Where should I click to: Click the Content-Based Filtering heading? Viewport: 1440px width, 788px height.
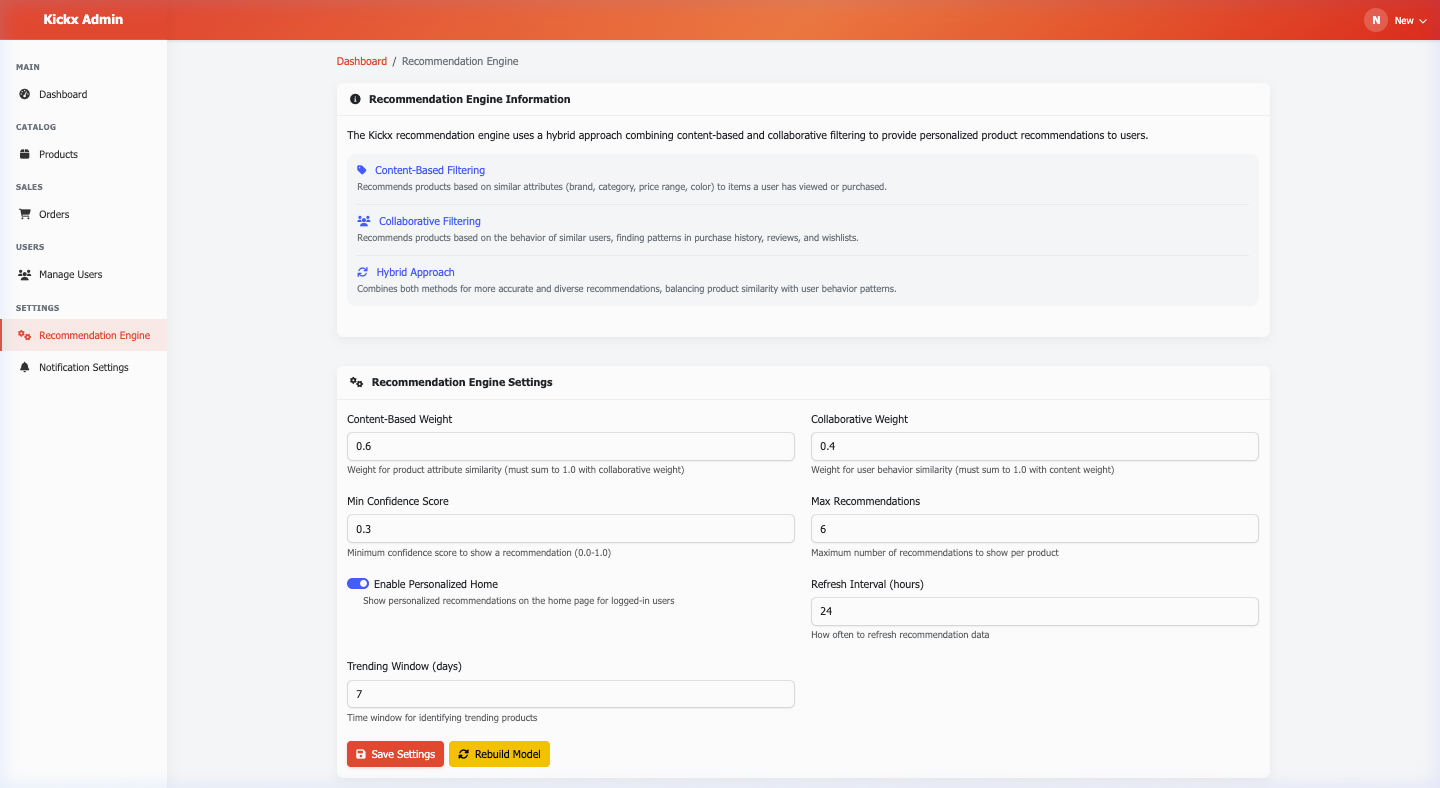430,170
